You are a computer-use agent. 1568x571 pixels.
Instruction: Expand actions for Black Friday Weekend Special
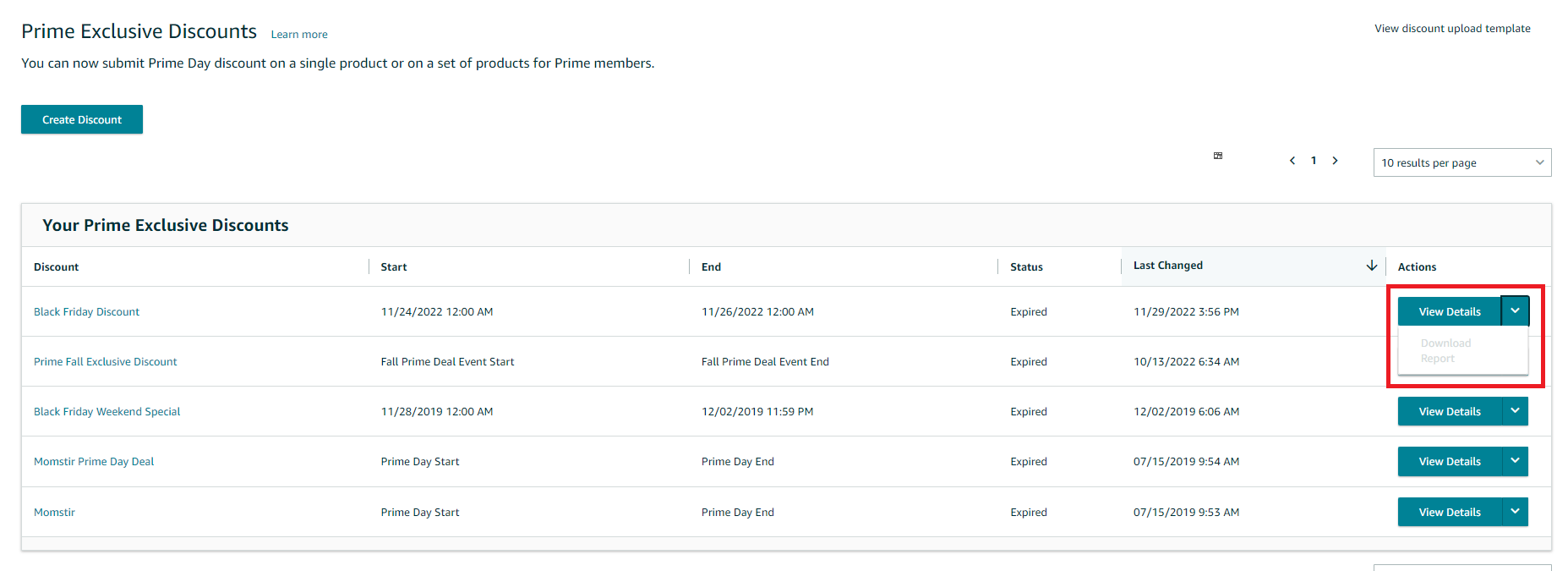click(x=1515, y=411)
